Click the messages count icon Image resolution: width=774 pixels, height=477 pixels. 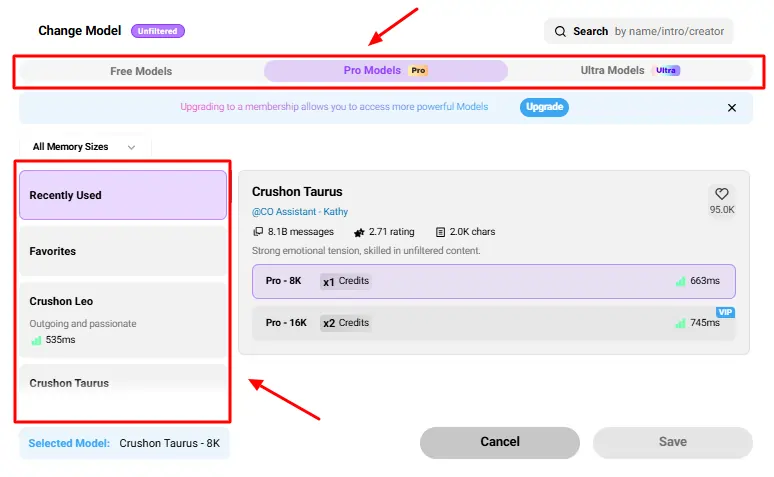[x=258, y=232]
